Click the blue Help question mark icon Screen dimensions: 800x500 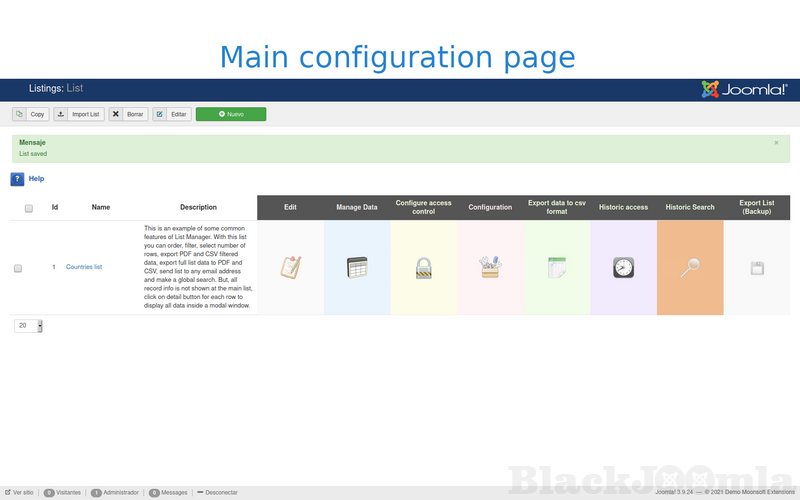18,179
